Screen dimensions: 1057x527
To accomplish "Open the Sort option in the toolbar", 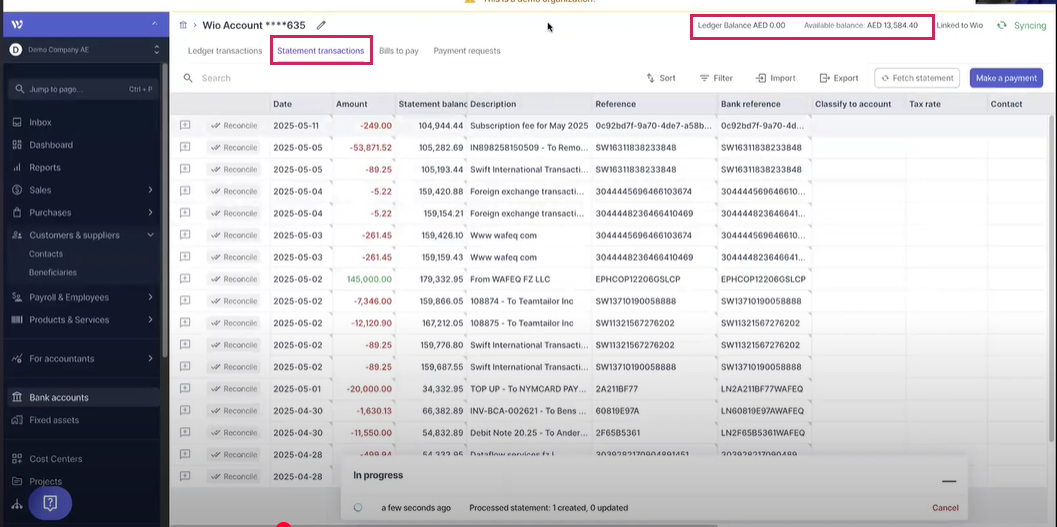I will point(660,78).
